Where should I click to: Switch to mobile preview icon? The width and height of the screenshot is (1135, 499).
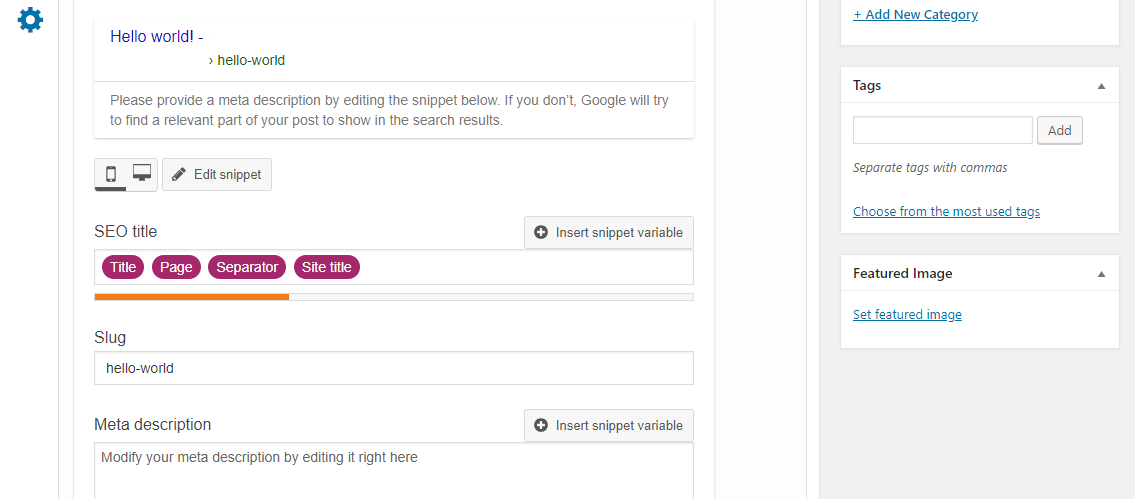pos(111,175)
